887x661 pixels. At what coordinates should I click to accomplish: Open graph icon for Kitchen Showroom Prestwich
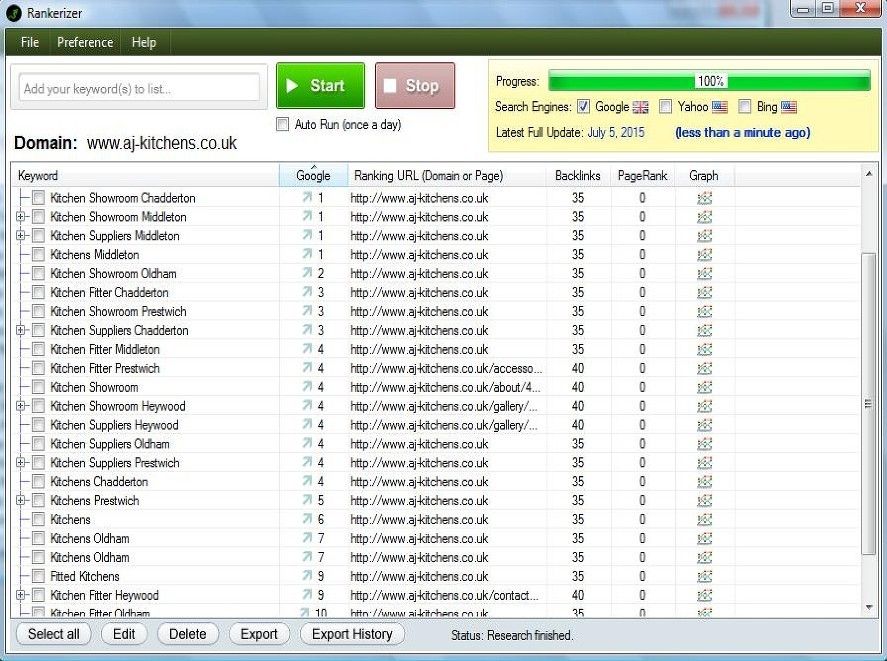click(x=704, y=311)
